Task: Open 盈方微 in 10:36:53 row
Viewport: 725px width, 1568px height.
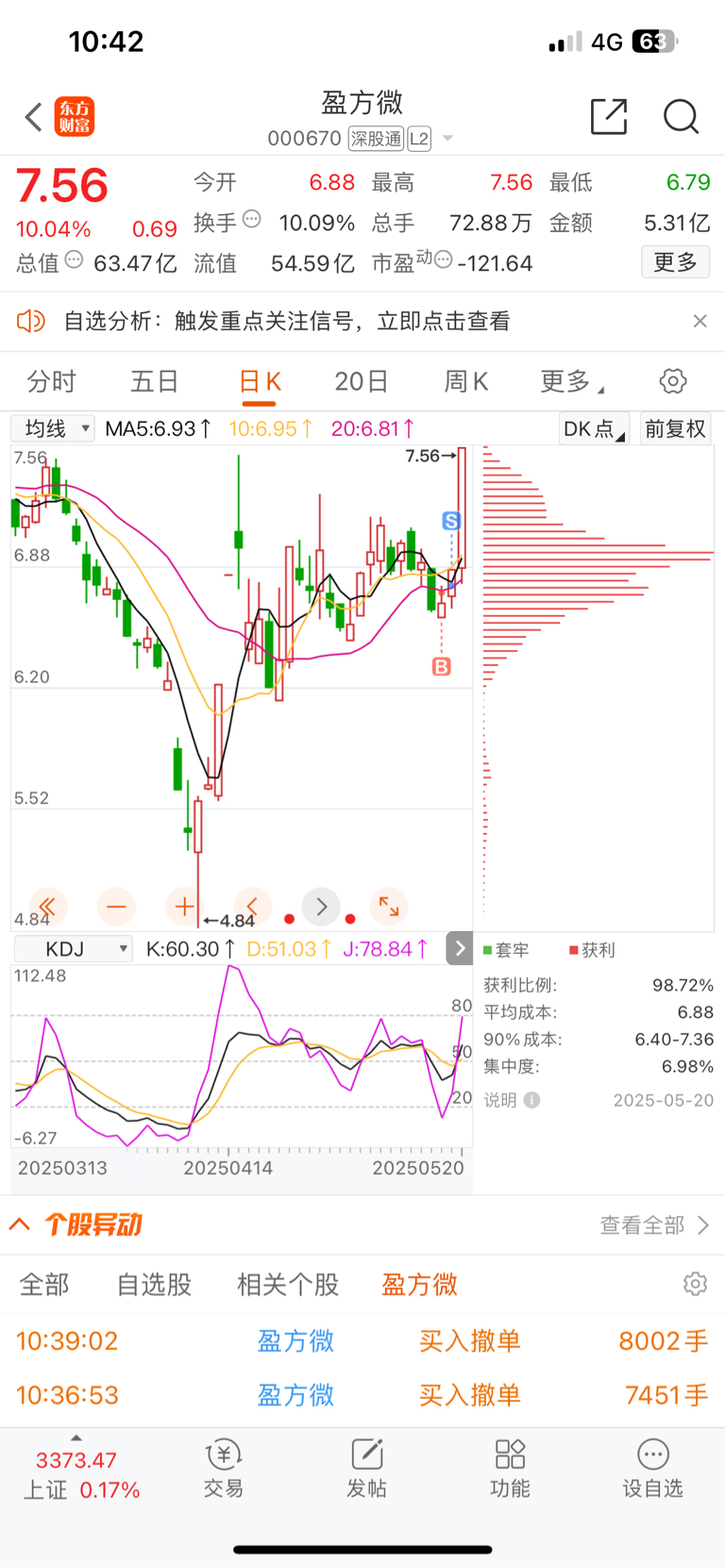Action: [295, 1395]
